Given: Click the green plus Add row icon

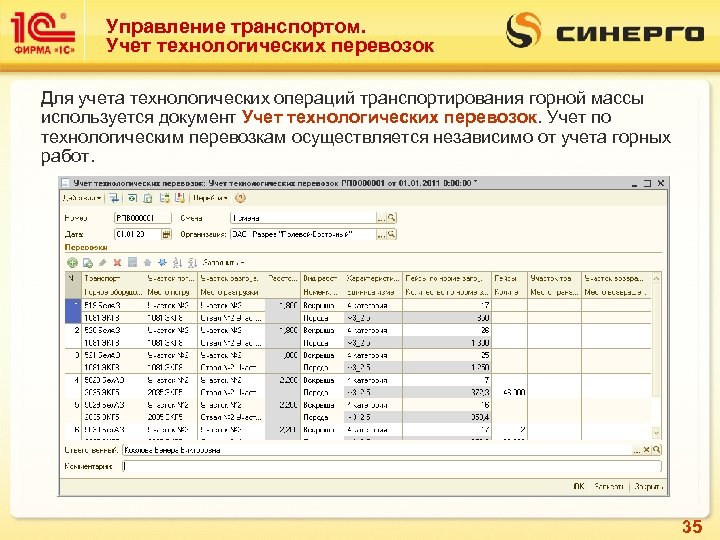Looking at the screenshot, I should [x=72, y=263].
